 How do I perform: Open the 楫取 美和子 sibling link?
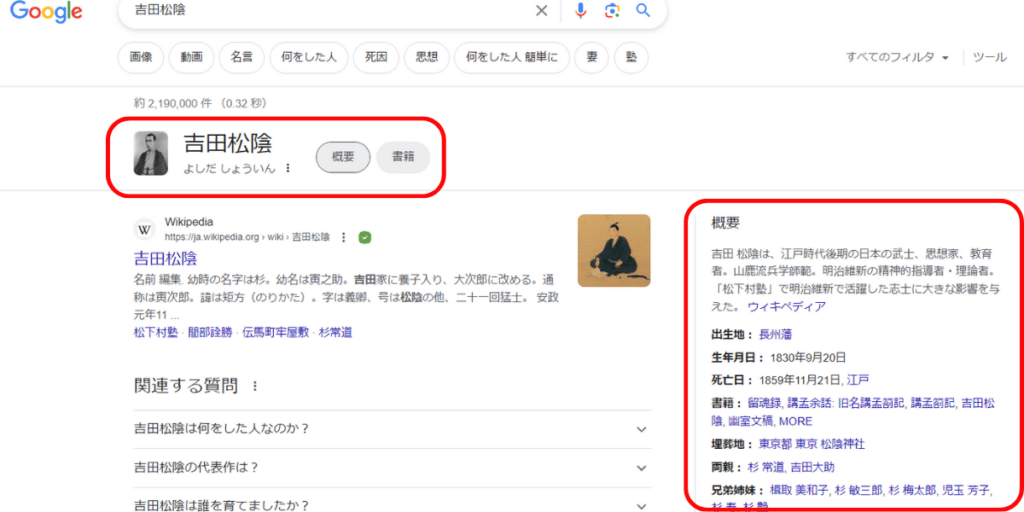coord(799,490)
